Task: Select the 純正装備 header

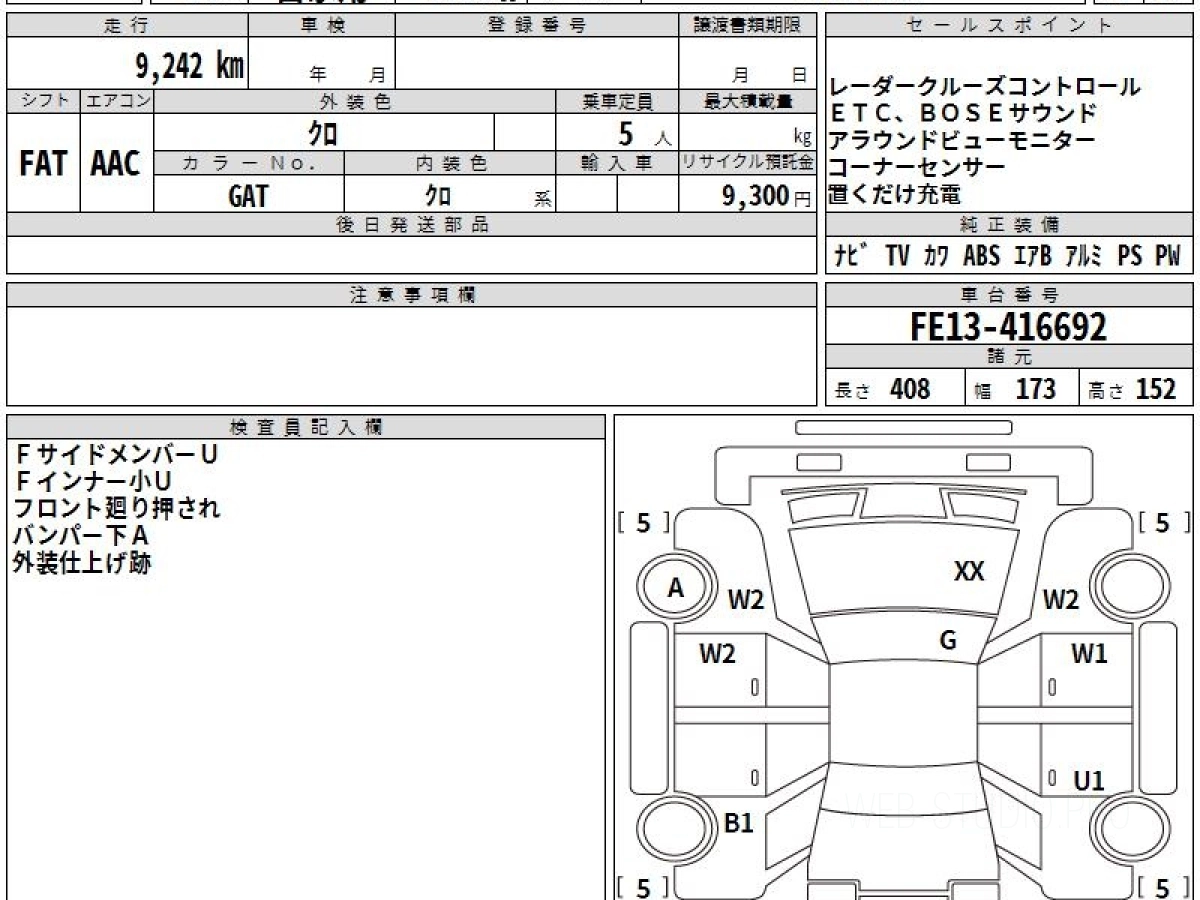Action: (x=1009, y=225)
